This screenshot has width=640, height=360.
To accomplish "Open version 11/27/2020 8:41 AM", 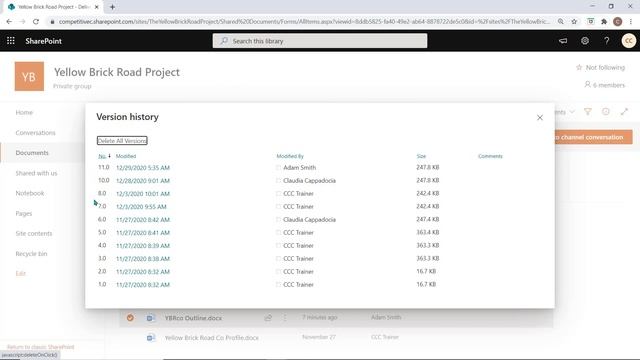I will coord(143,233).
